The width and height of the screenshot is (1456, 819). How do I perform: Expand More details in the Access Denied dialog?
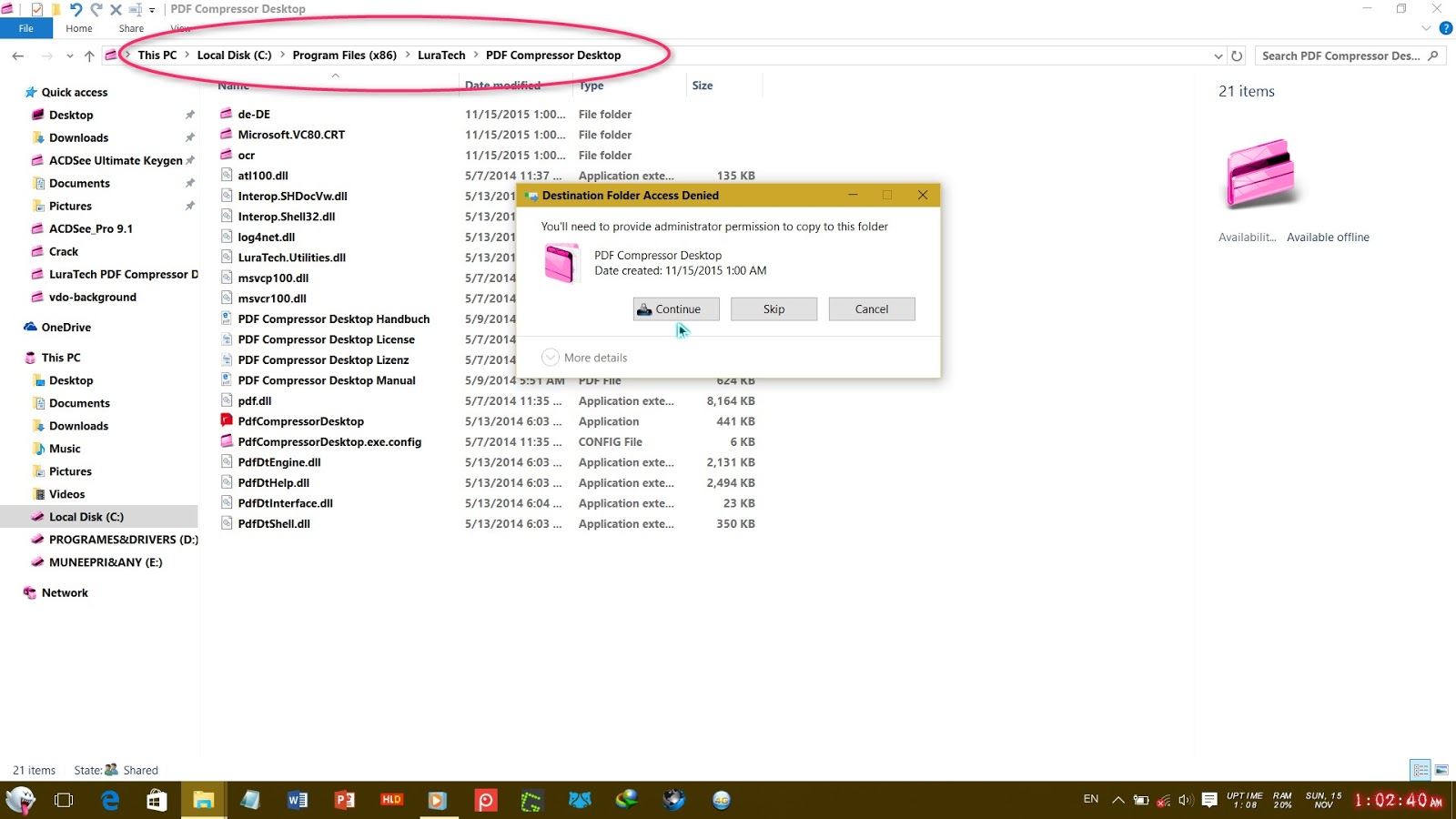tap(585, 357)
